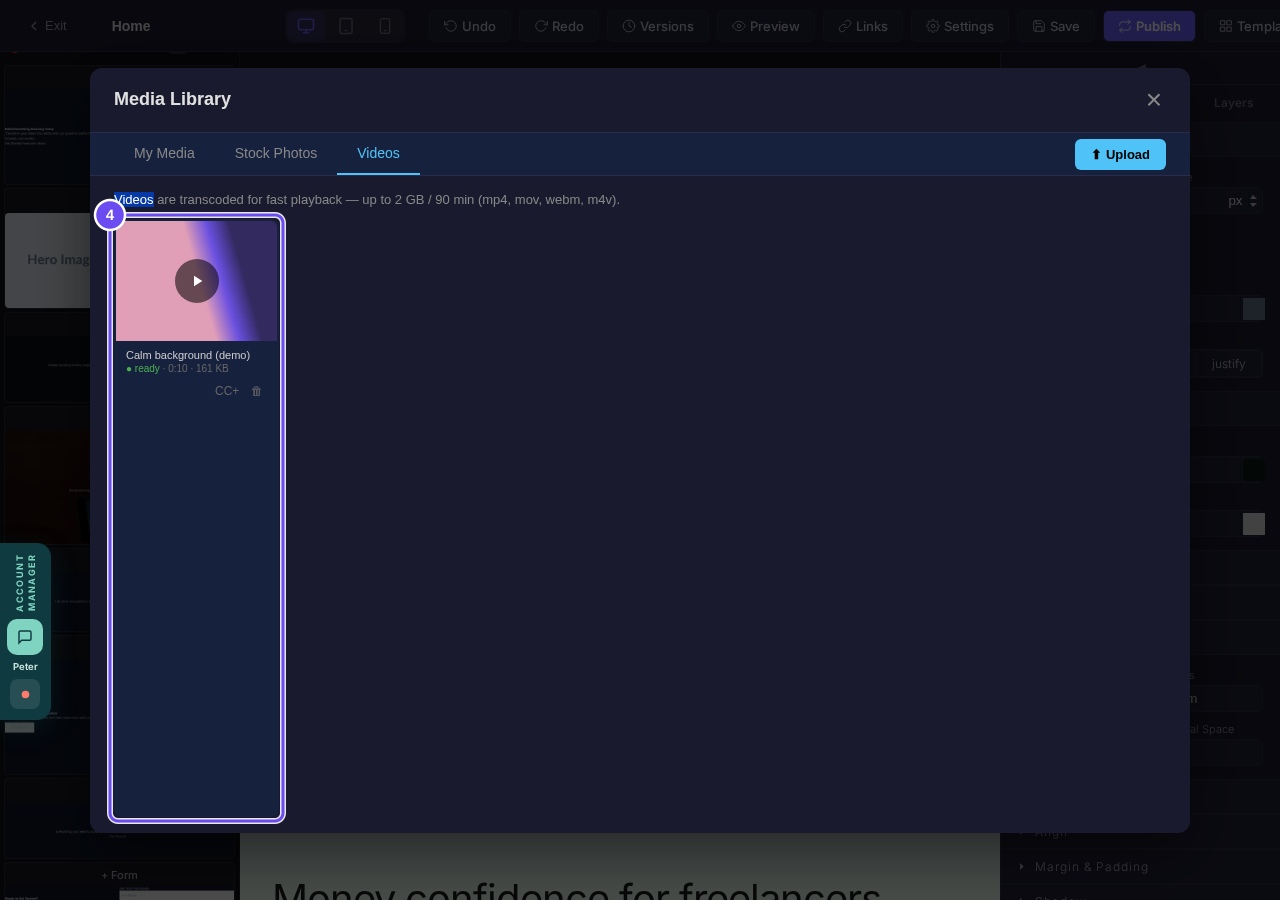Click the "Home" page title
1280x900 pixels.
131,26
